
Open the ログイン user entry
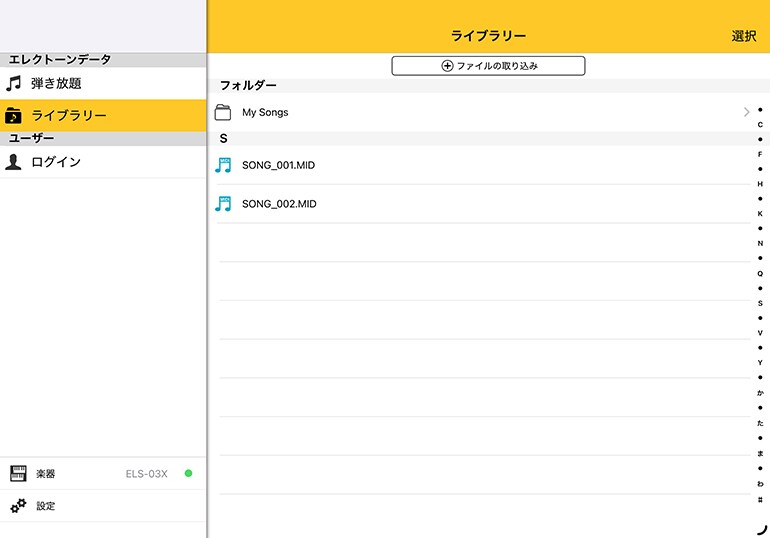[103, 162]
